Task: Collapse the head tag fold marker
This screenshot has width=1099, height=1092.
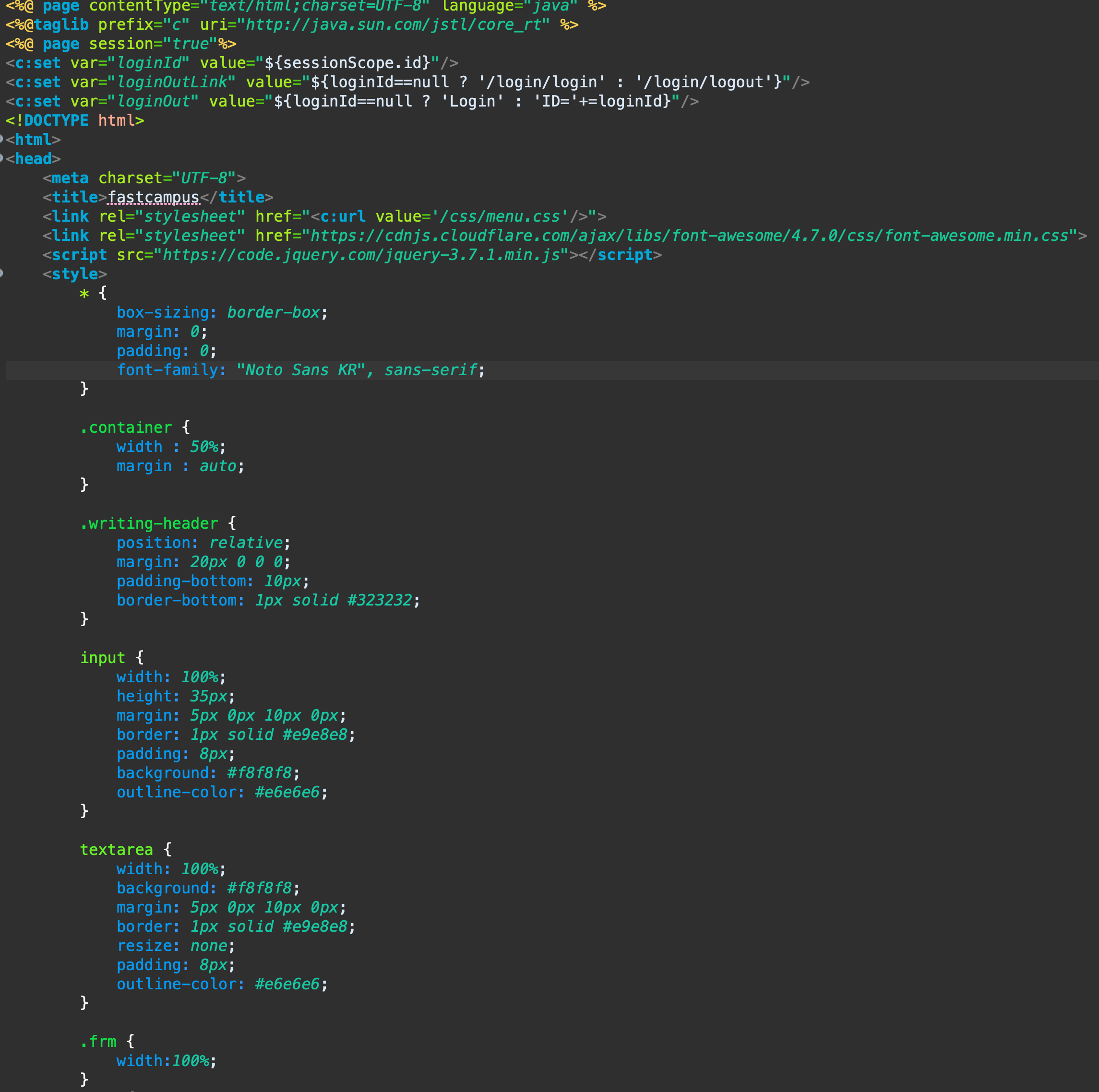Action: 2,159
